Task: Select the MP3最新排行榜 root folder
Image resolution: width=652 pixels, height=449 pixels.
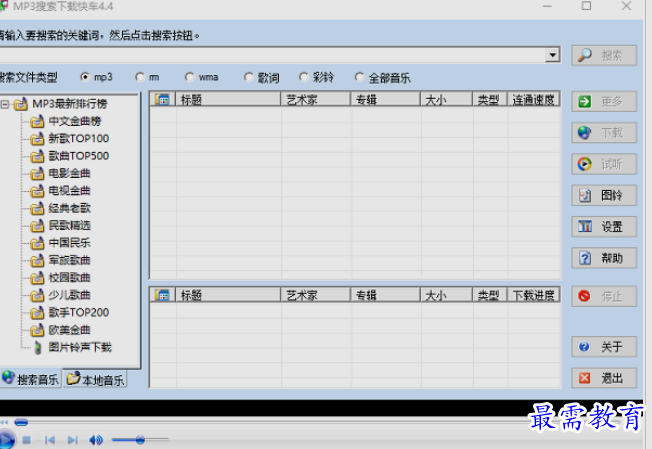Action: (69, 104)
